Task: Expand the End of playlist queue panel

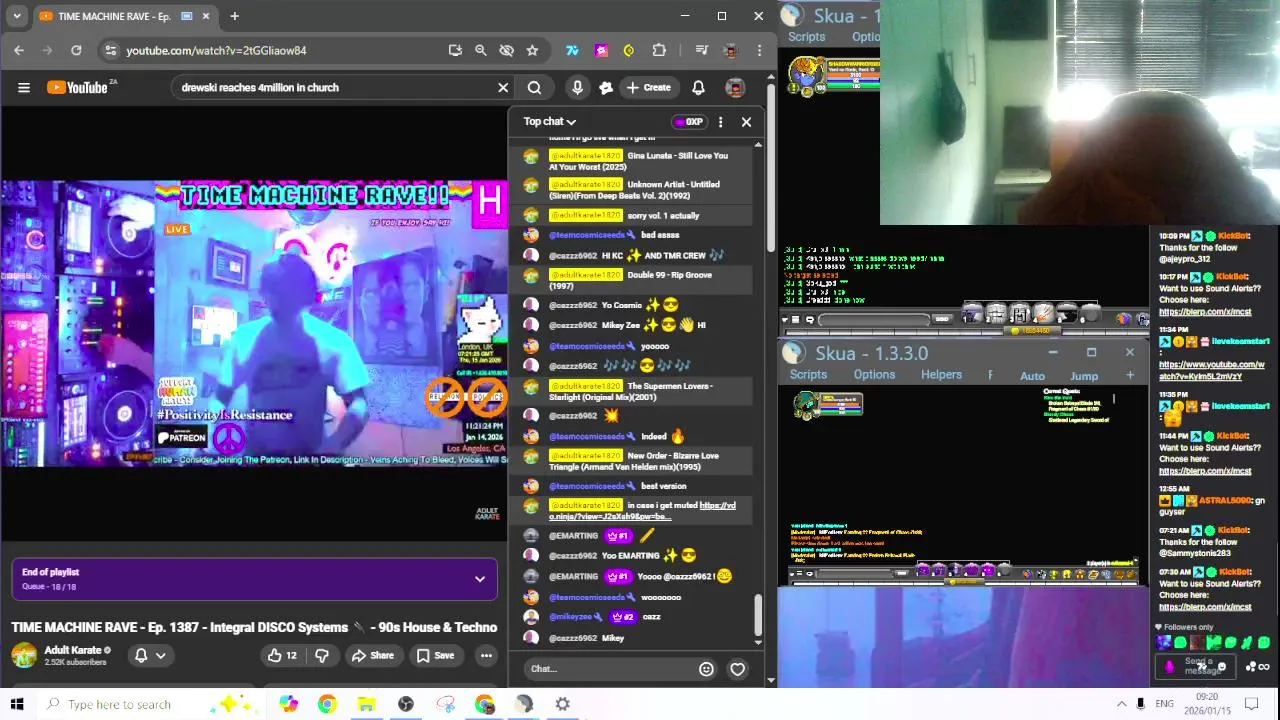Action: [480, 579]
